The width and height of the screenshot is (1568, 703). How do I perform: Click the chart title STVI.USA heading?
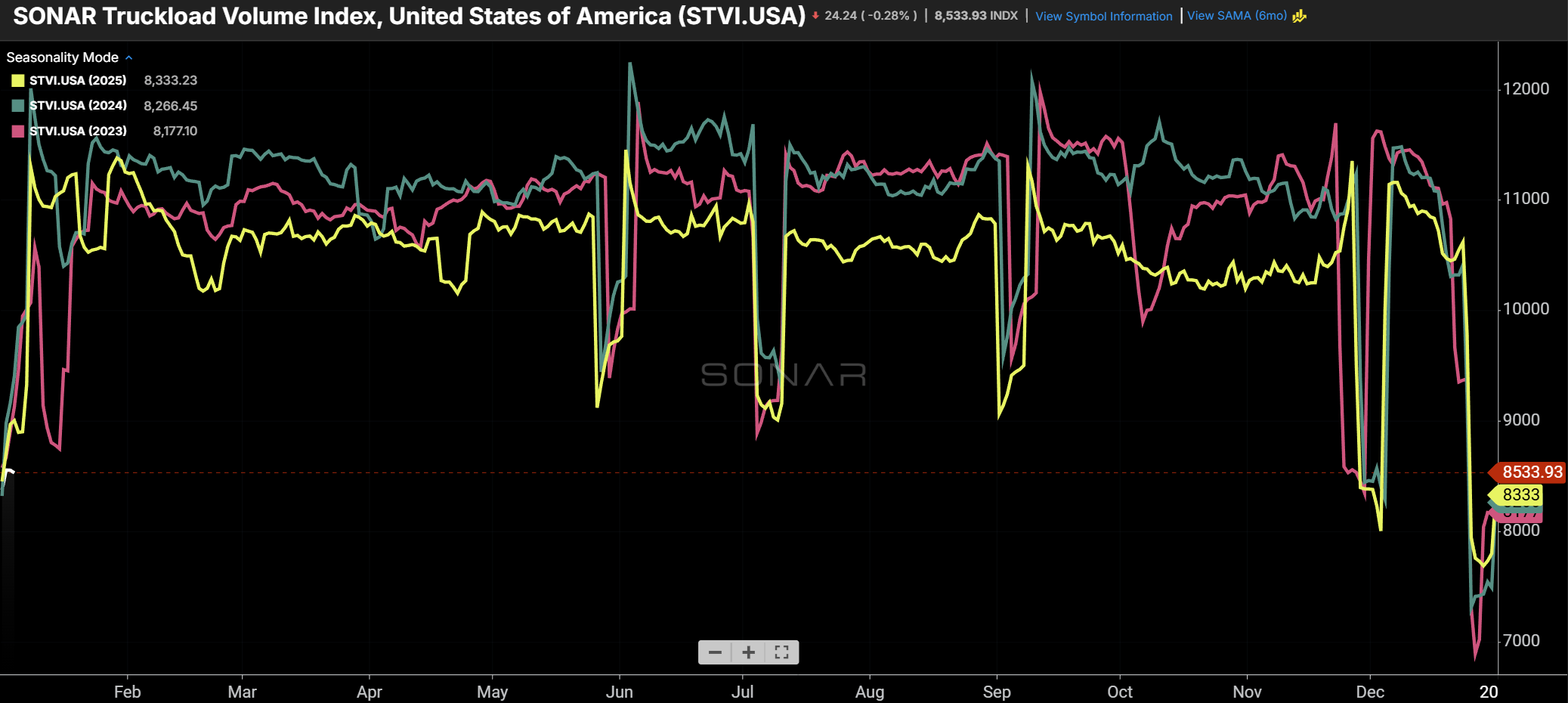coord(409,16)
